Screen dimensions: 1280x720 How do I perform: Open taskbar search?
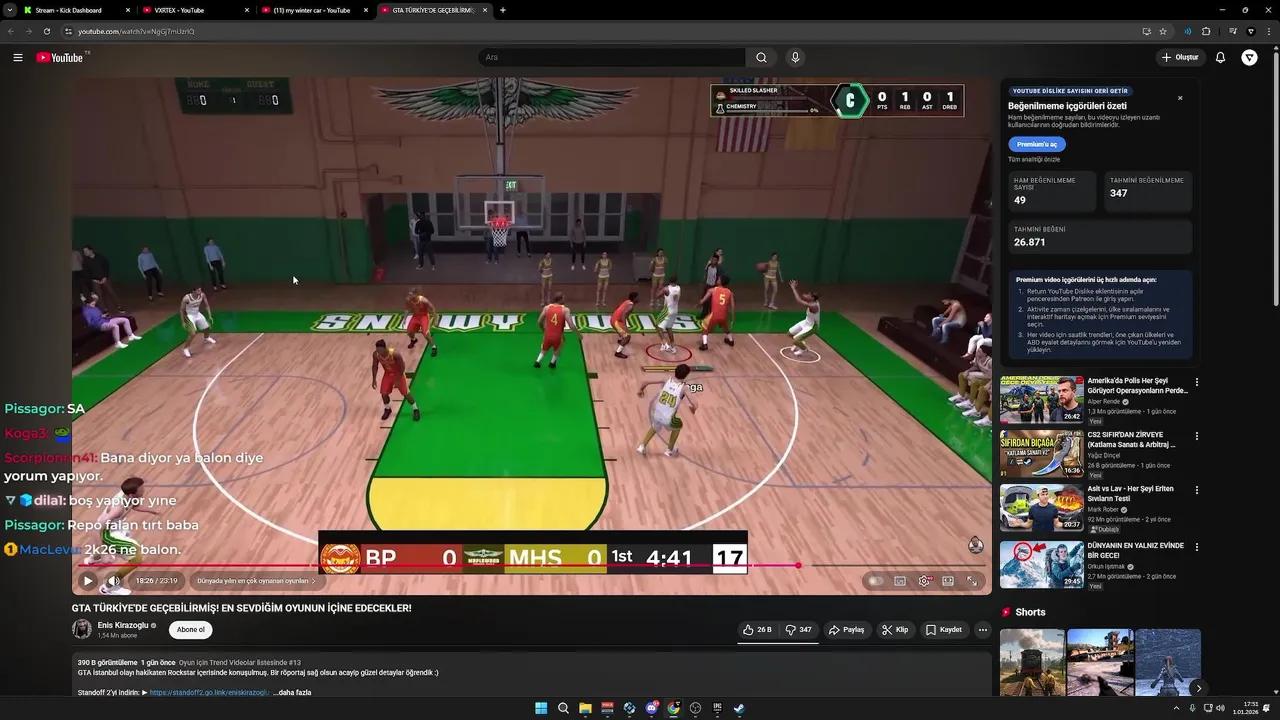click(563, 708)
